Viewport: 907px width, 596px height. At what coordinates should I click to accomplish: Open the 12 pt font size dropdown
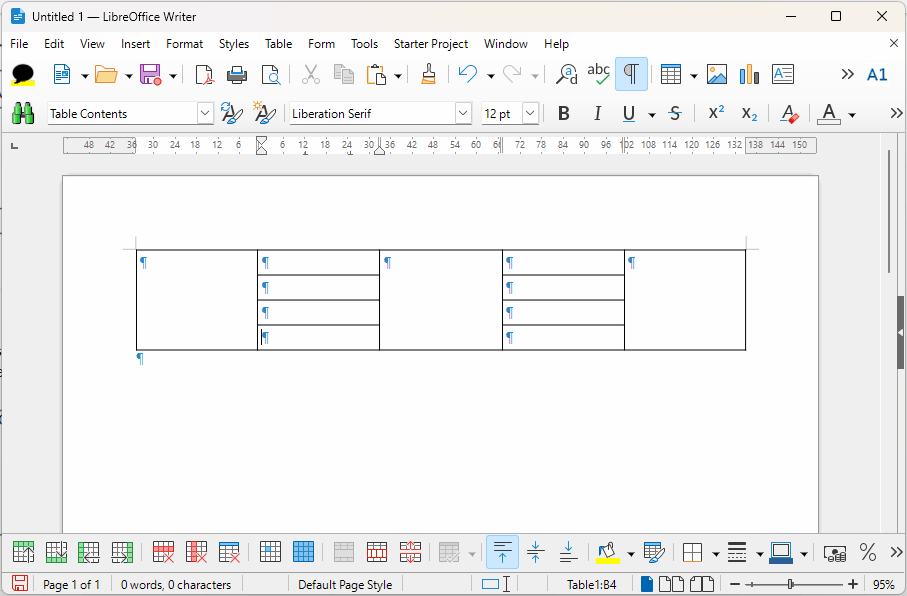(x=530, y=114)
